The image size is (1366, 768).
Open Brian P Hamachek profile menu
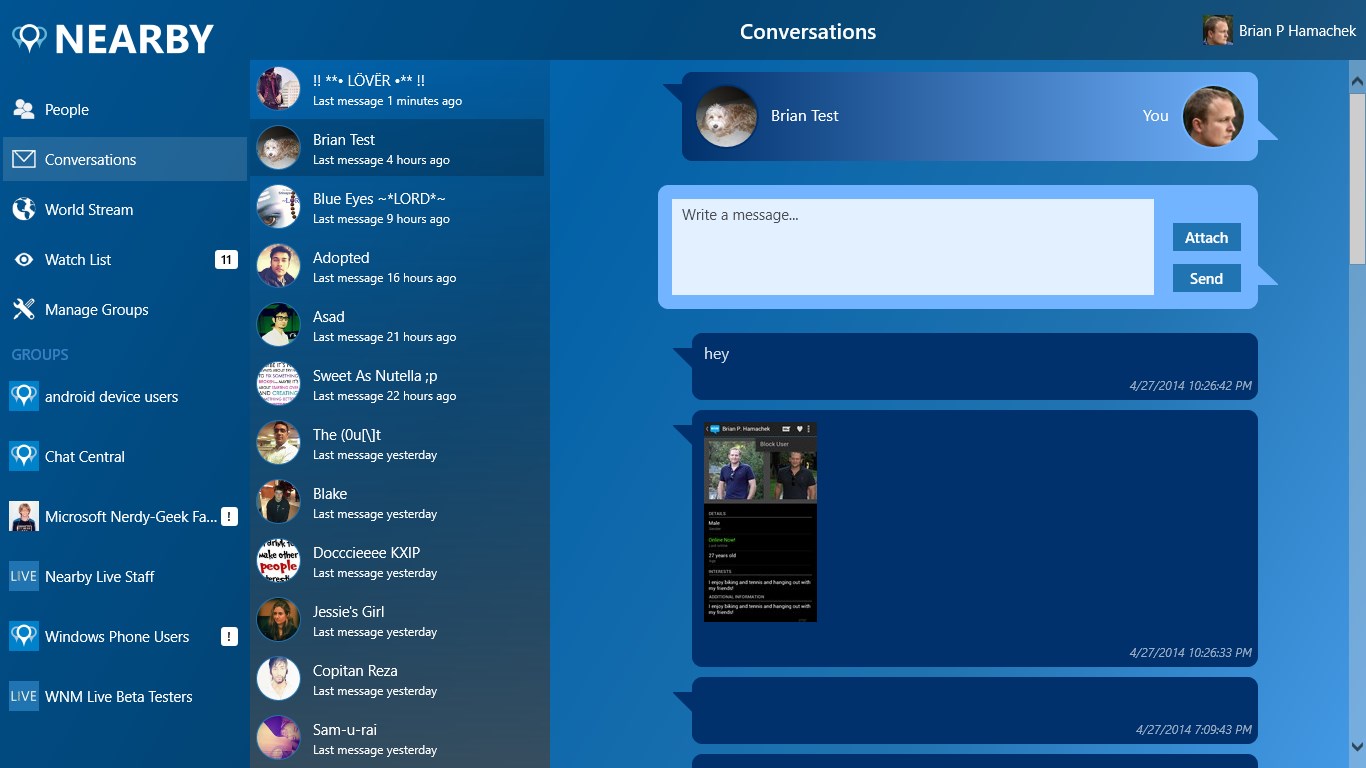point(1279,31)
